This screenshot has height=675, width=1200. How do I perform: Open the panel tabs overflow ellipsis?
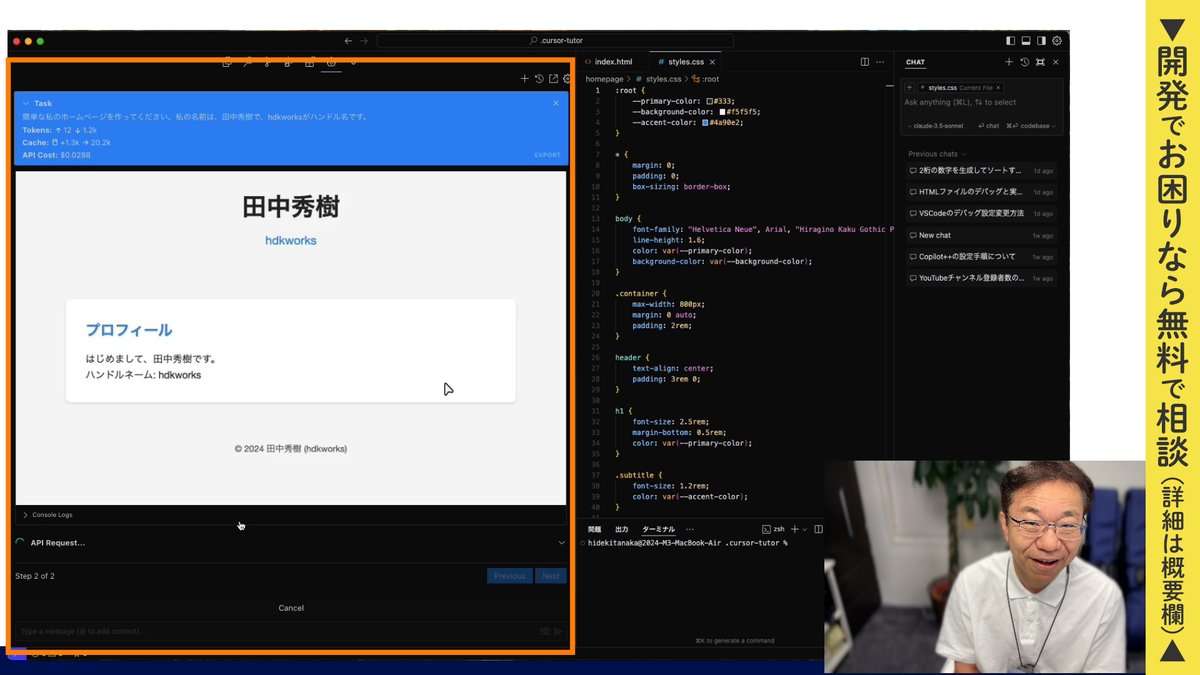tap(690, 529)
